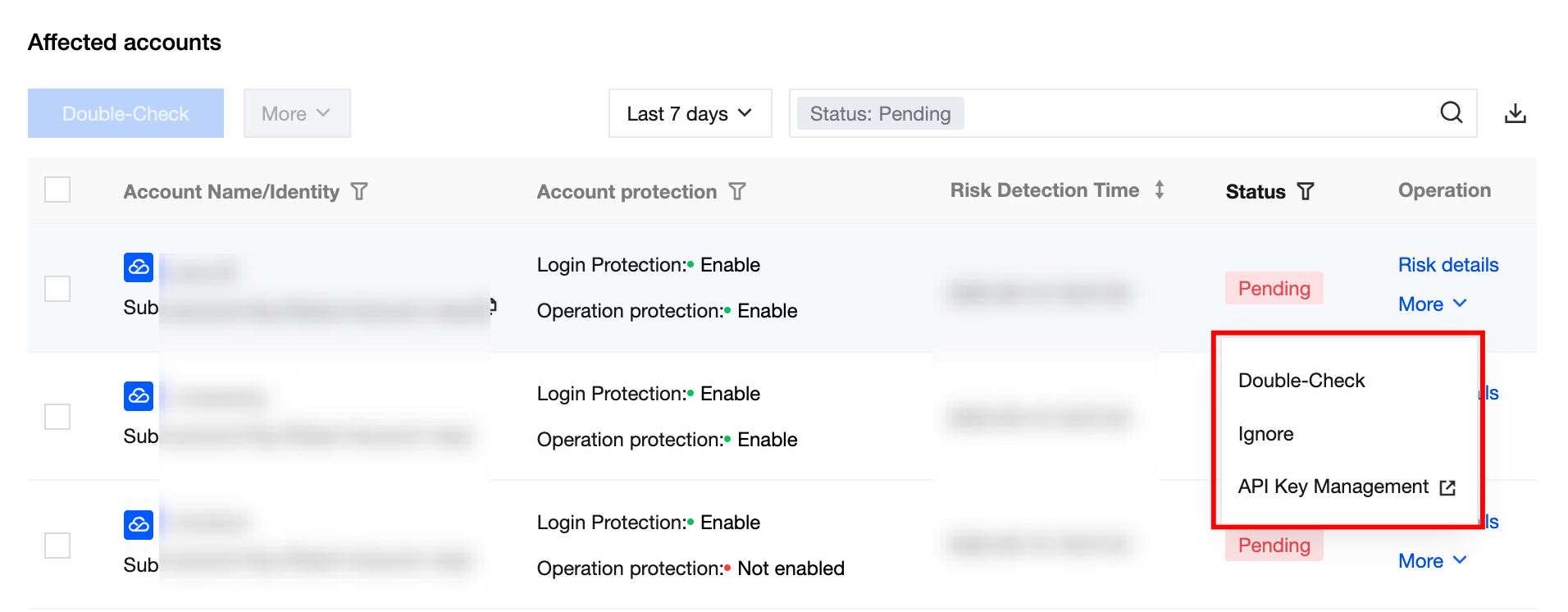Viewport: 1568px width, 612px height.
Task: Choose Double-Check from the popup menu
Action: (1301, 381)
